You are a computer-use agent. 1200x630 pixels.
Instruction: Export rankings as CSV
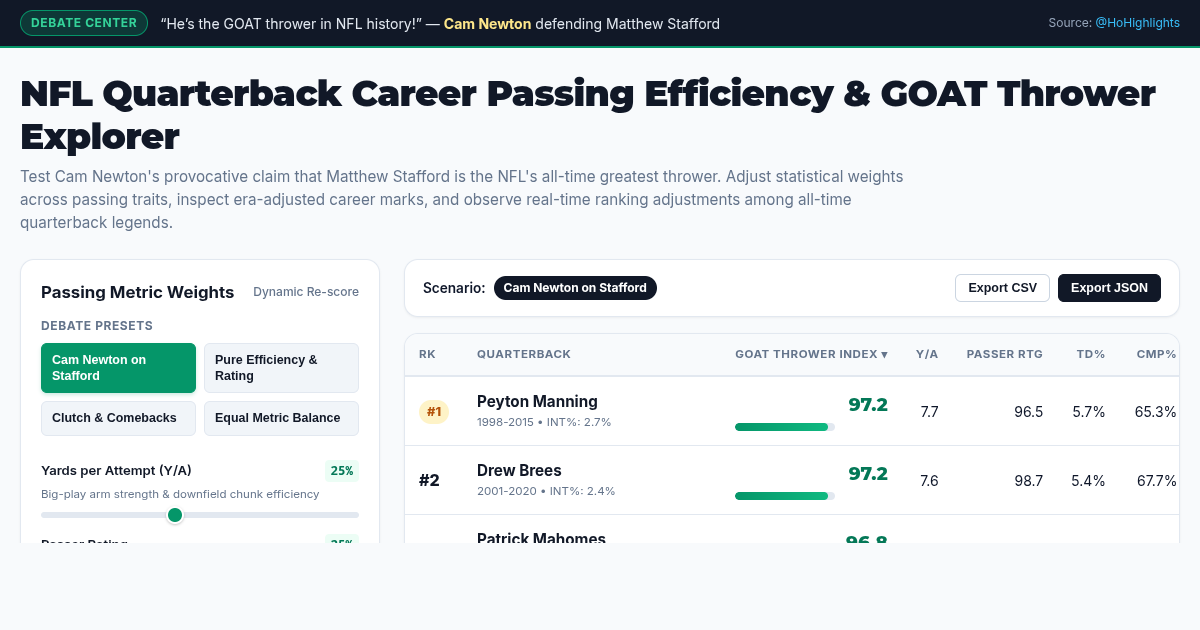[1002, 288]
